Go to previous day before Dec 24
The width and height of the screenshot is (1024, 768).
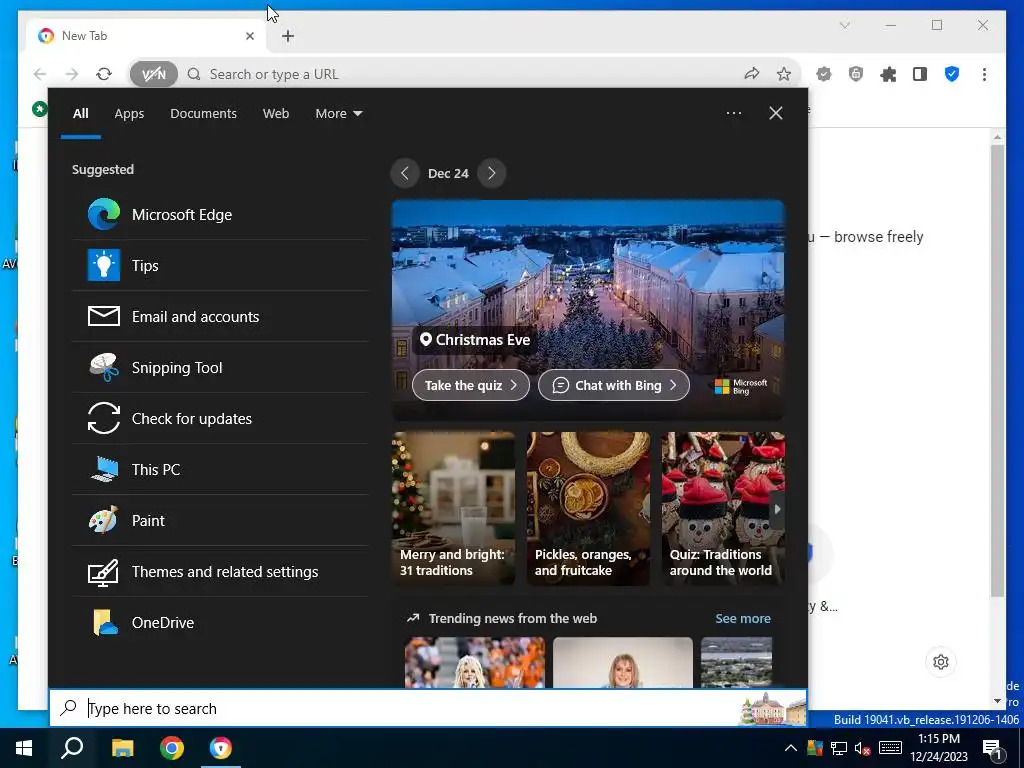405,173
